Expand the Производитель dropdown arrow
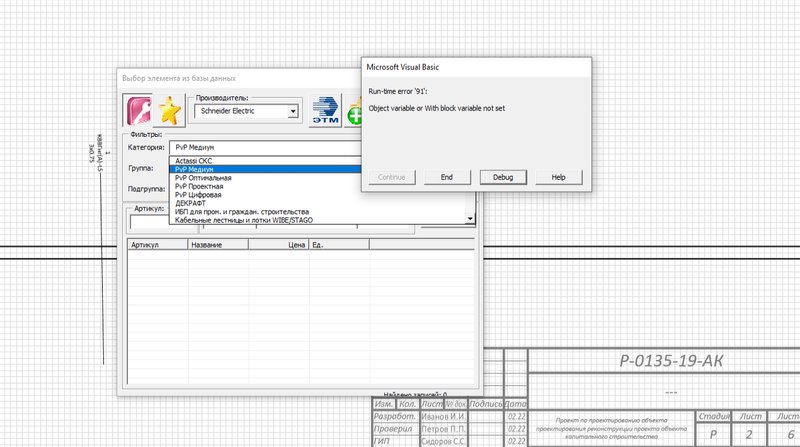Image resolution: width=800 pixels, height=447 pixels. click(293, 111)
